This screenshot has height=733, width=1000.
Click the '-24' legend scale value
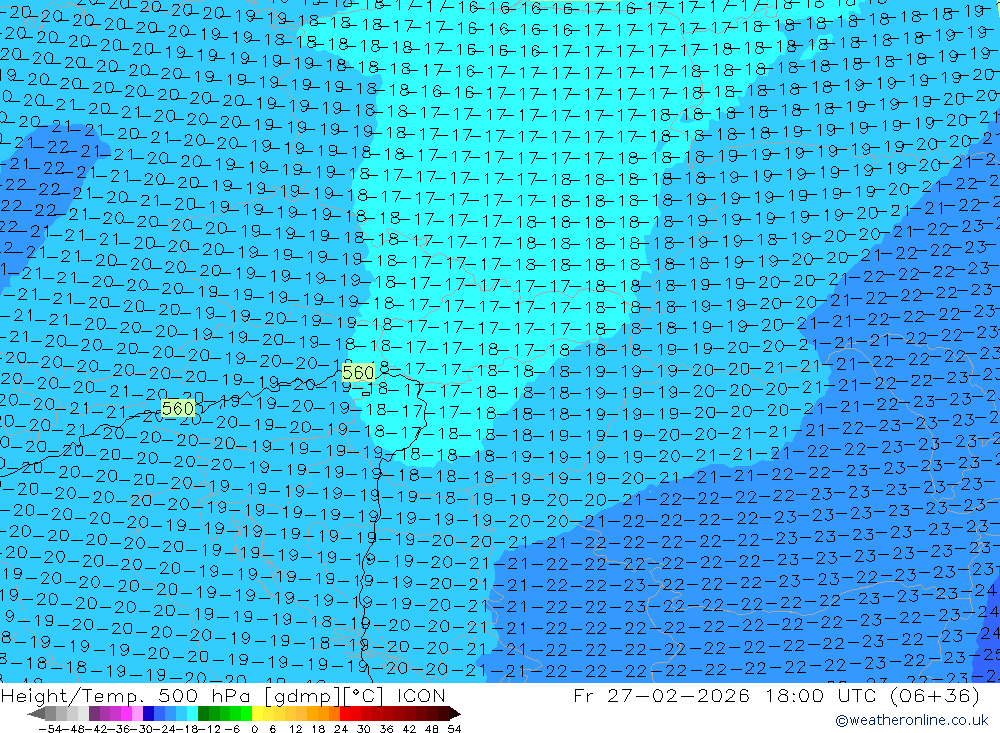(163, 729)
